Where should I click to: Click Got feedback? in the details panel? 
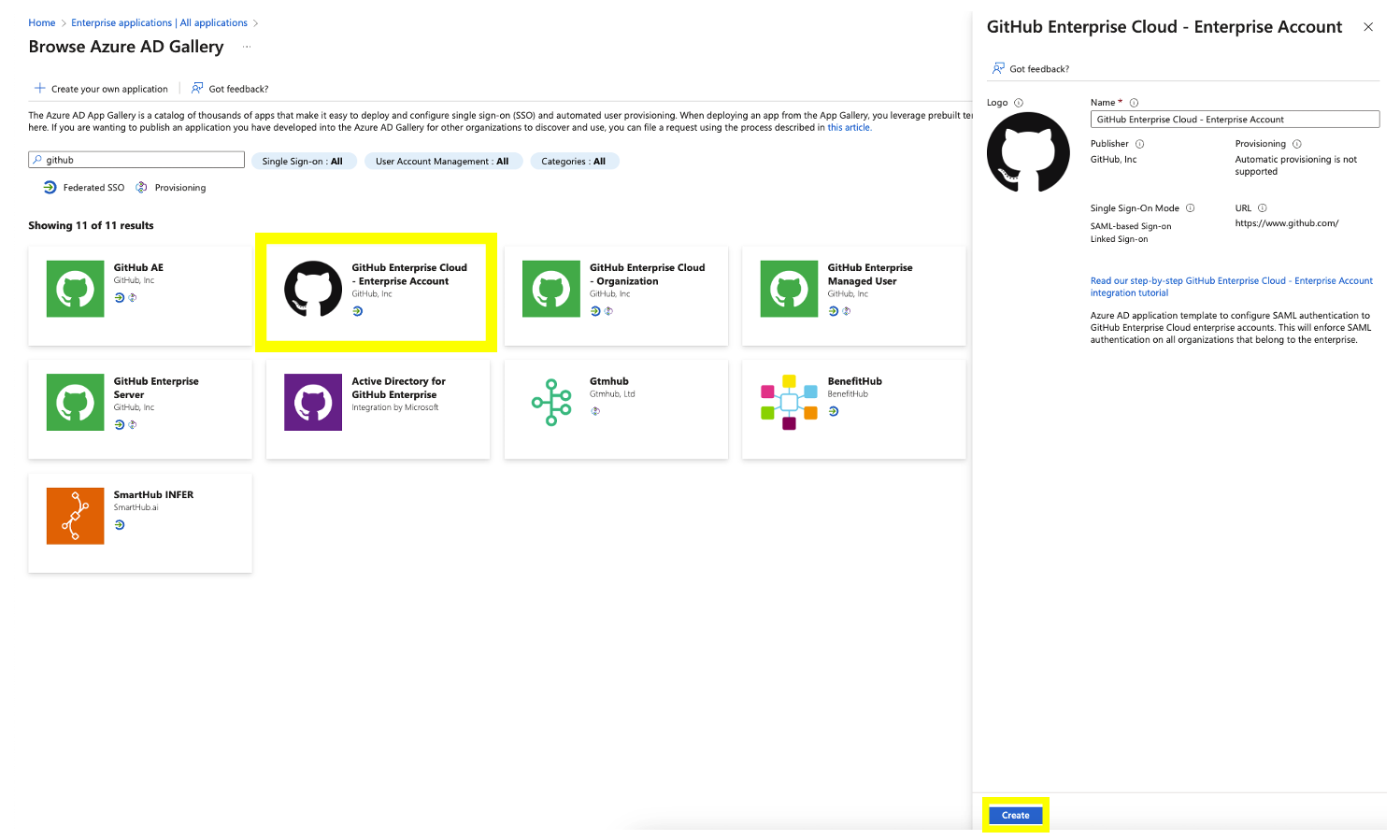point(1039,69)
